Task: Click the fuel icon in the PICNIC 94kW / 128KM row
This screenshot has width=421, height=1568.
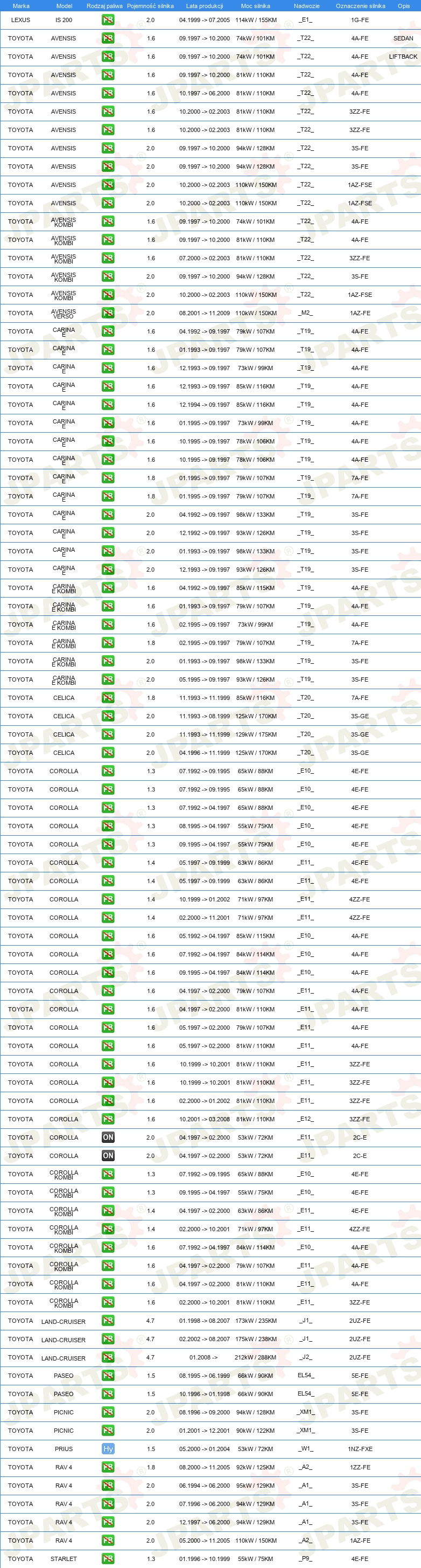Action: pyautogui.click(x=108, y=1412)
